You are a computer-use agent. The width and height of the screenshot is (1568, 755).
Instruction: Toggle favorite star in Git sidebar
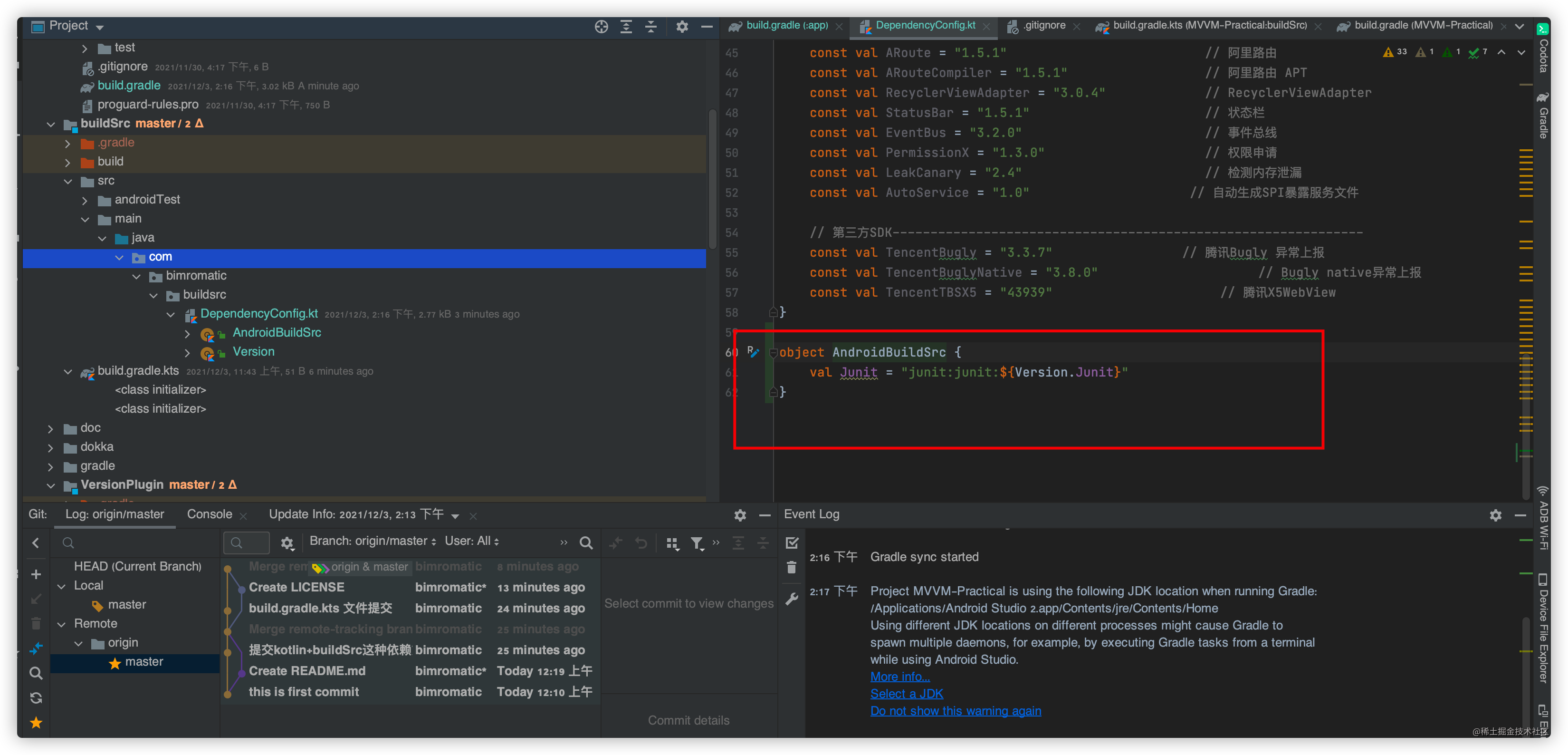(x=36, y=723)
